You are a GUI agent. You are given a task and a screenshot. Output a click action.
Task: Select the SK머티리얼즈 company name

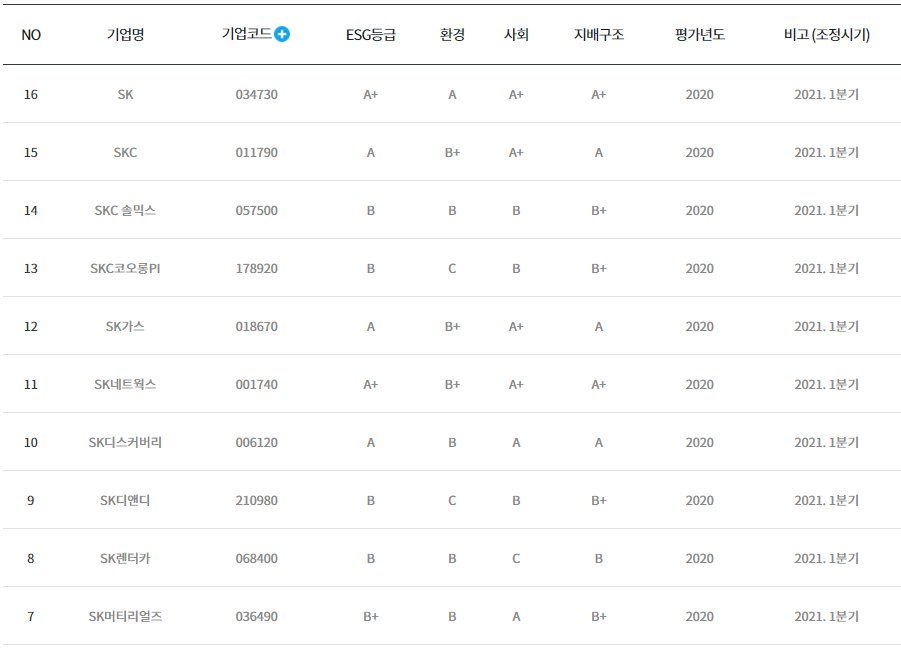(125, 616)
